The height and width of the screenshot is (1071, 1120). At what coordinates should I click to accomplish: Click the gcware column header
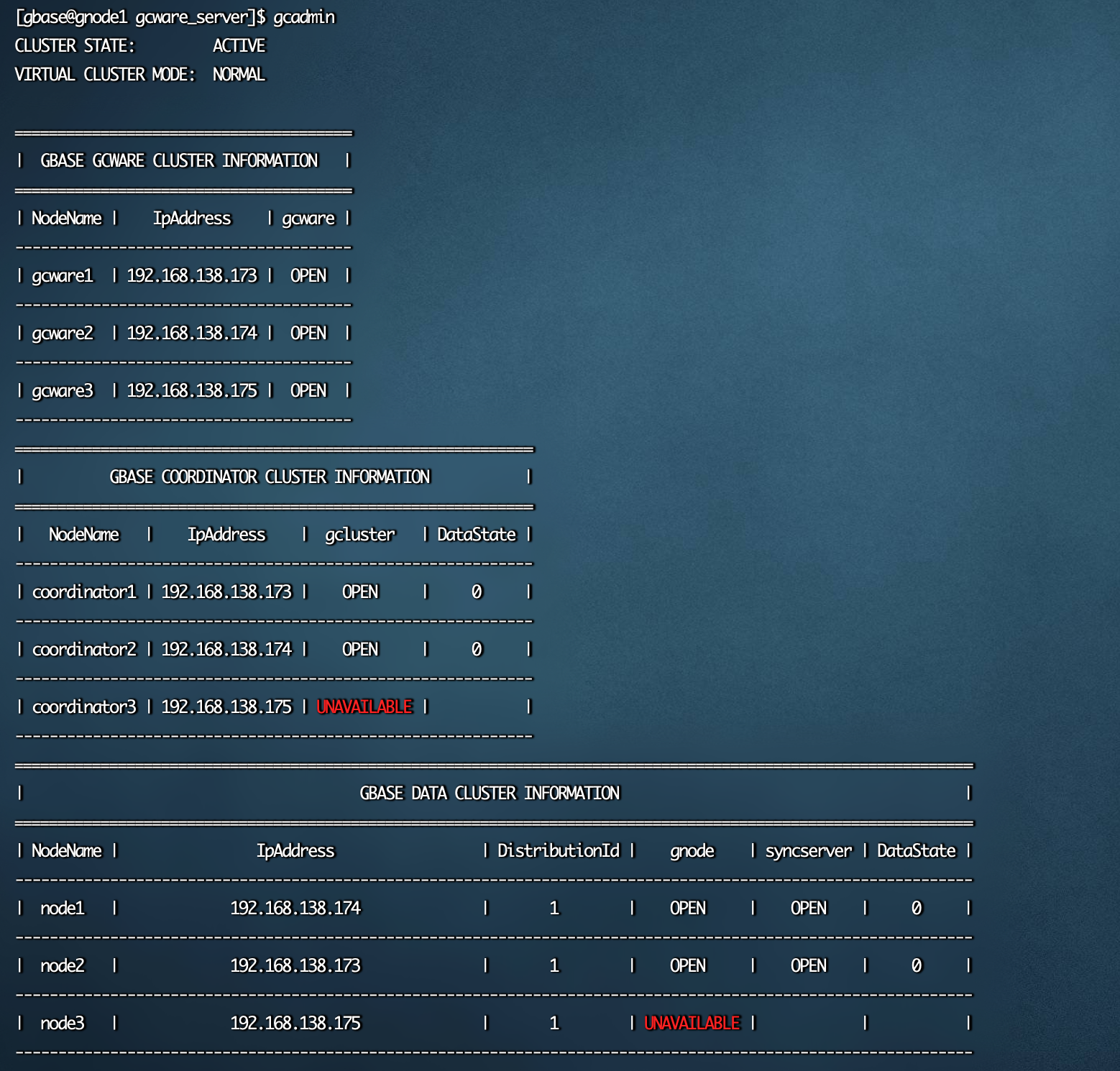[308, 219]
